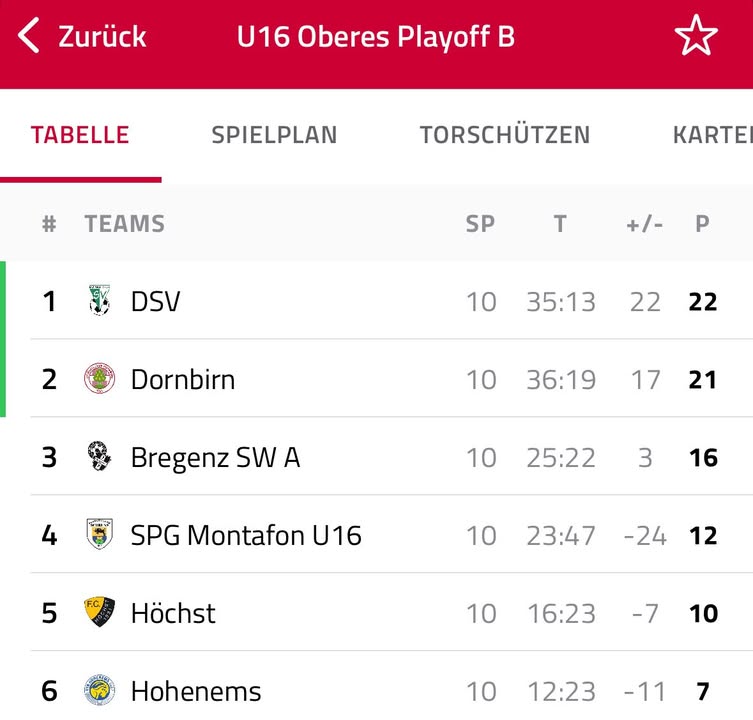Click the Höchst club crest
The image size is (753, 720).
pos(99,613)
